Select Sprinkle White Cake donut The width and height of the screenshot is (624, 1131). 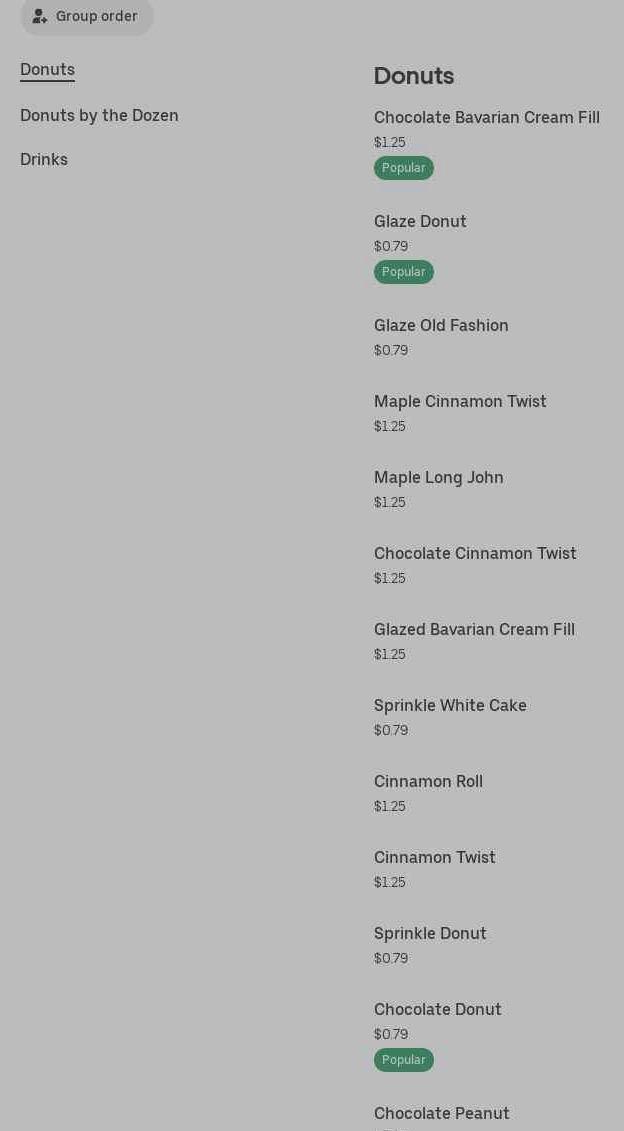coord(450,705)
